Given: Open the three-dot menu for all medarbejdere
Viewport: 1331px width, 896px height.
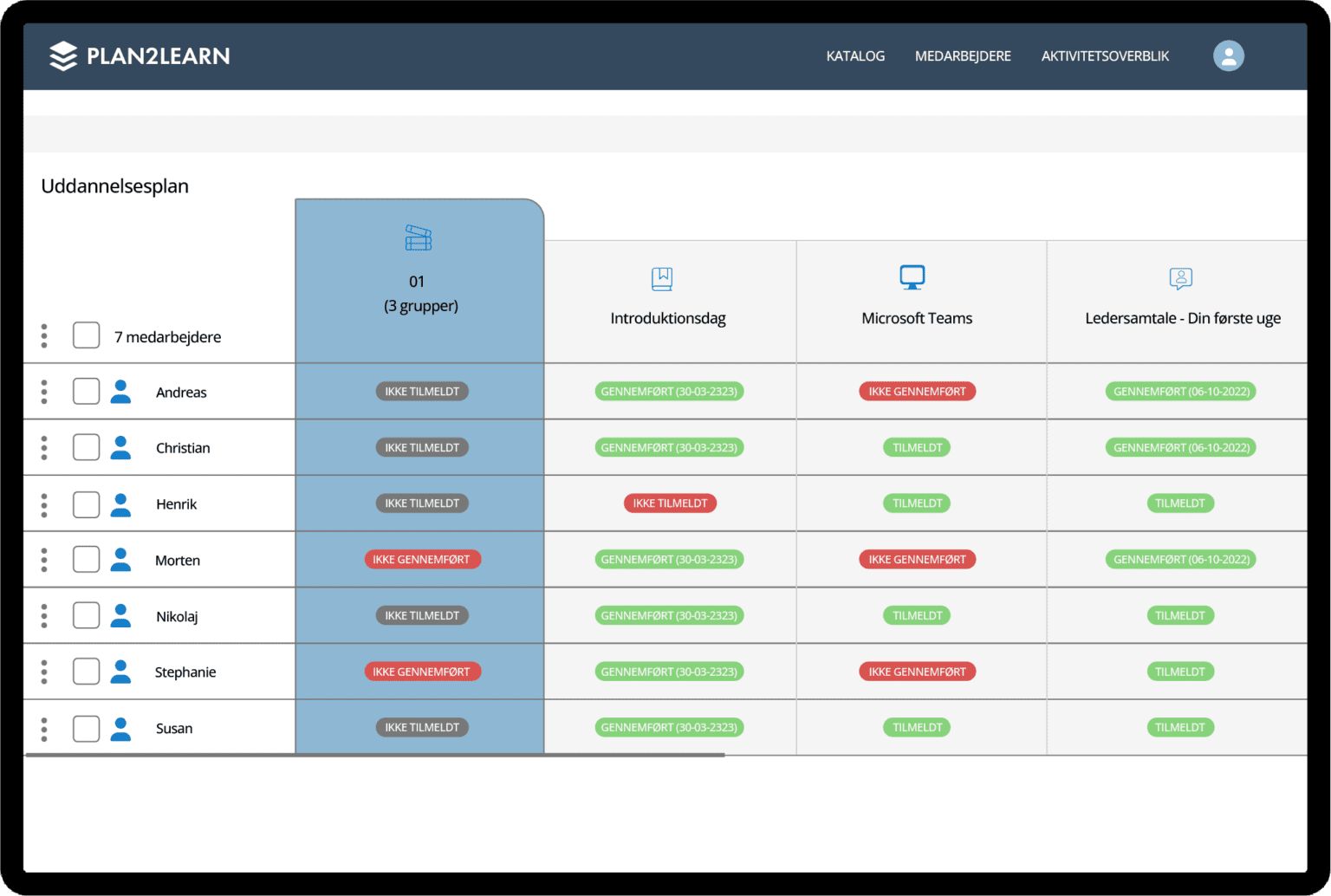Looking at the screenshot, I should [x=44, y=336].
